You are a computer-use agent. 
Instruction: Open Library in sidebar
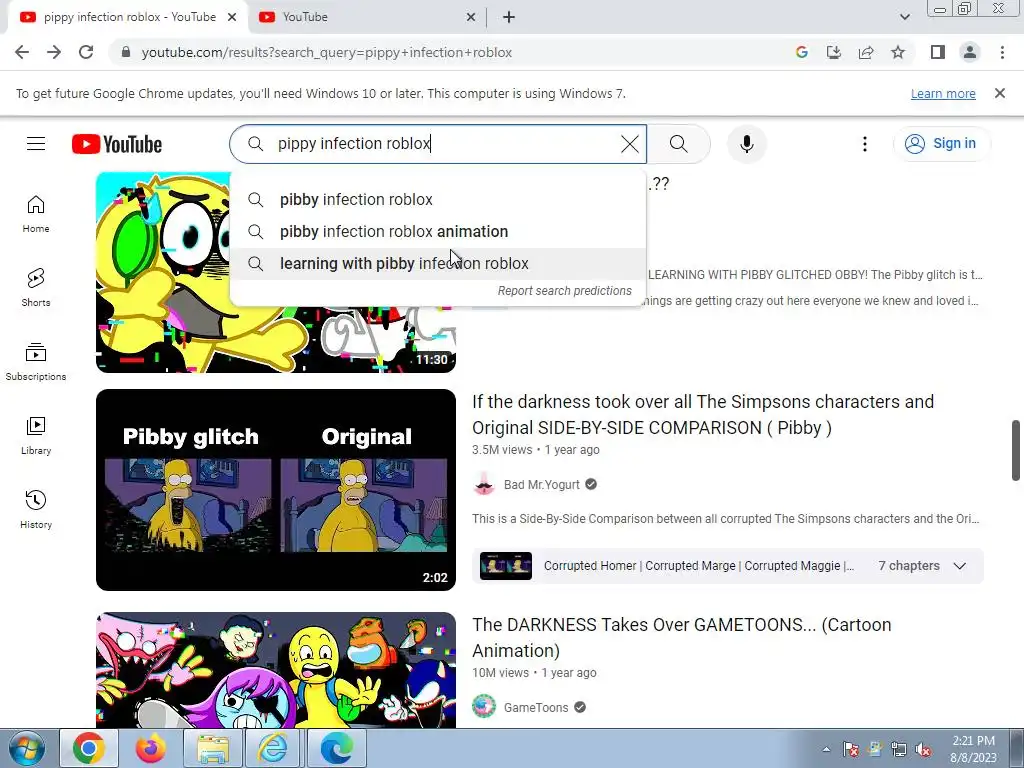click(36, 436)
